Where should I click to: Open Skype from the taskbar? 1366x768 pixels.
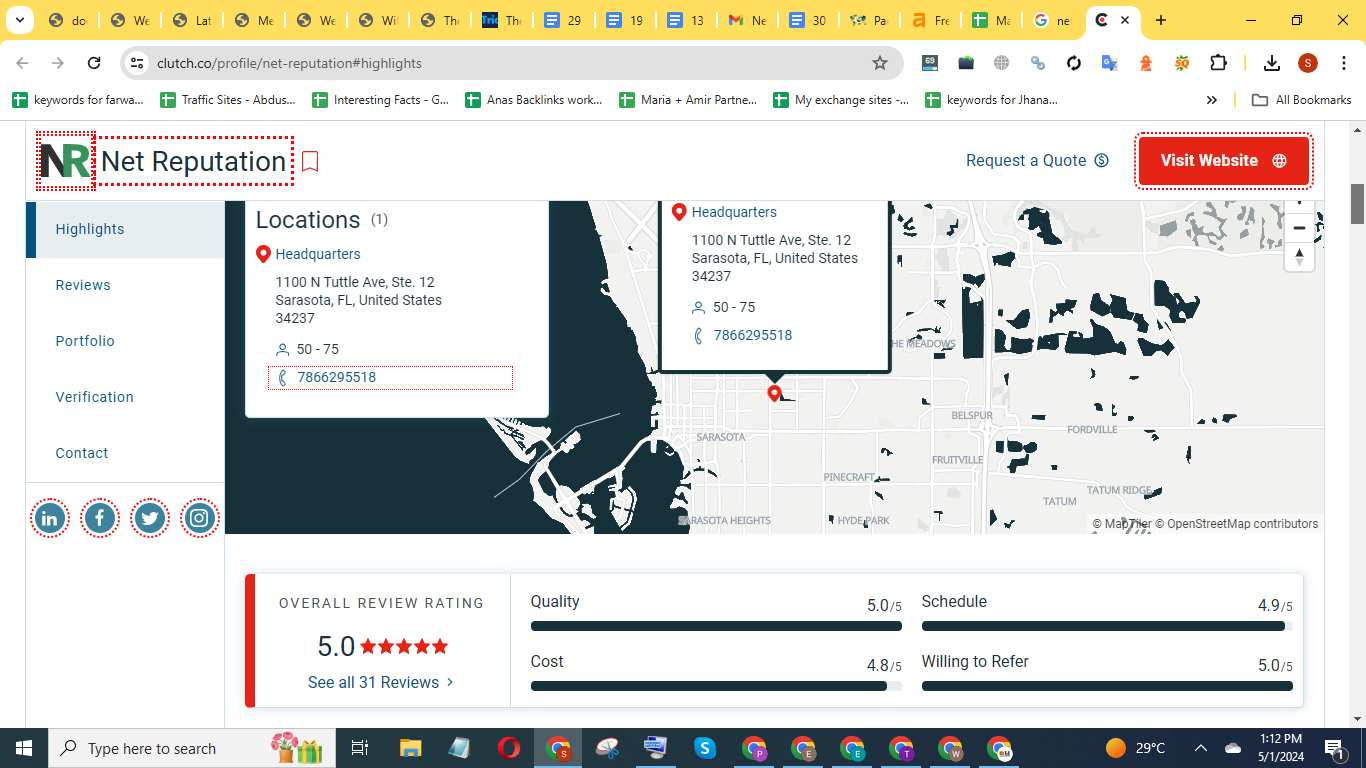point(705,748)
